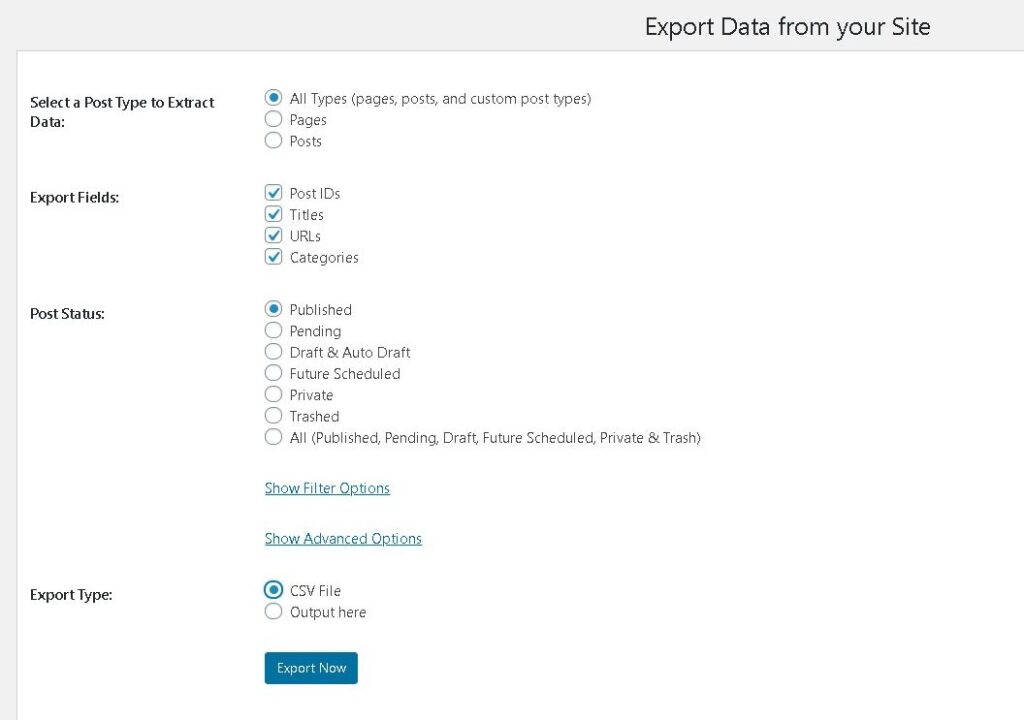
Task: Select Private post status
Action: tap(273, 395)
